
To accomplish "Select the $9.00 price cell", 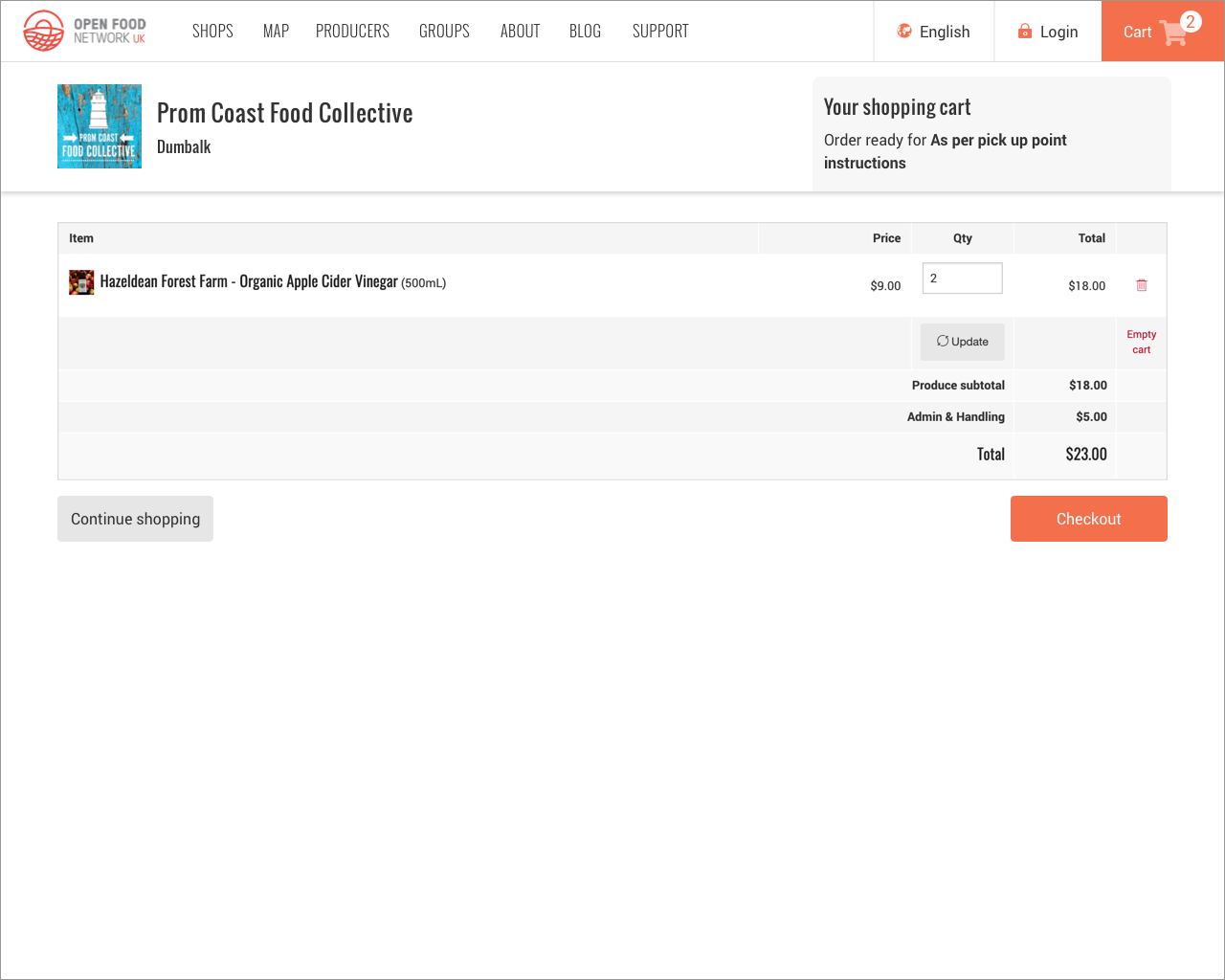I will 885,285.
